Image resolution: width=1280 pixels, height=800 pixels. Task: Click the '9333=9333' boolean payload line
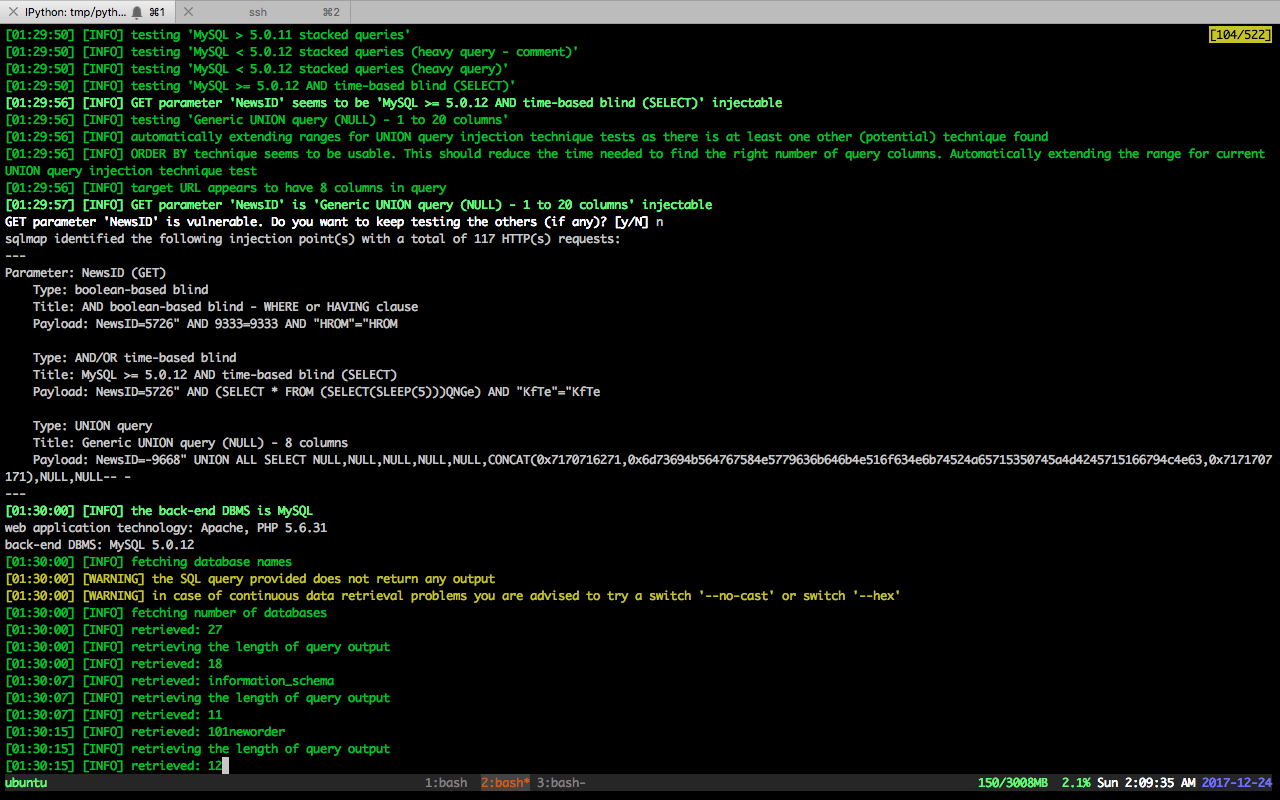215,324
